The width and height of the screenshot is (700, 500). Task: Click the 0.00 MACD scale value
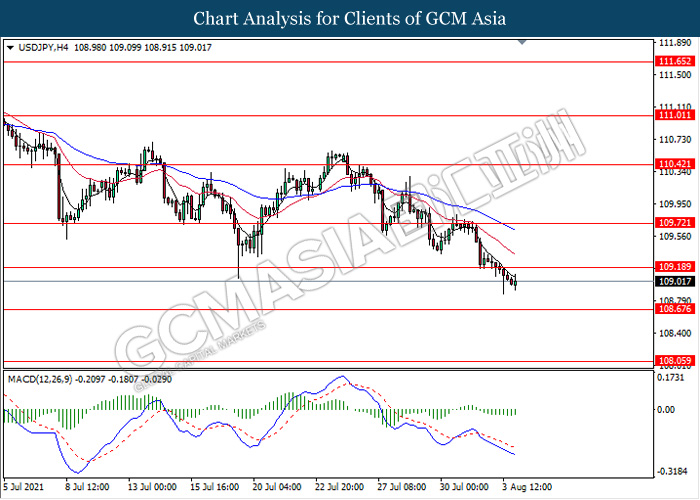coord(667,409)
